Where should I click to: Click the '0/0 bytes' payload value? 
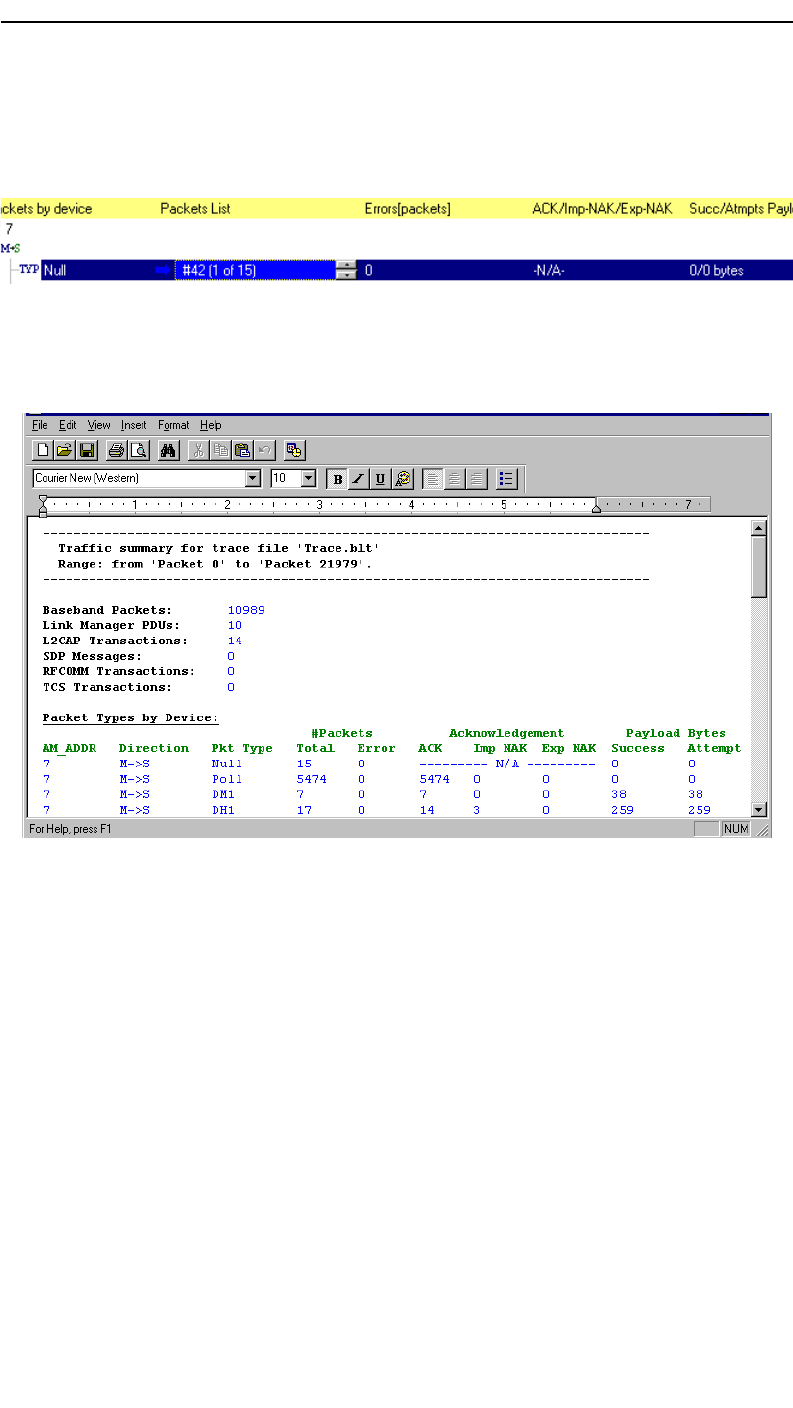coord(716,270)
